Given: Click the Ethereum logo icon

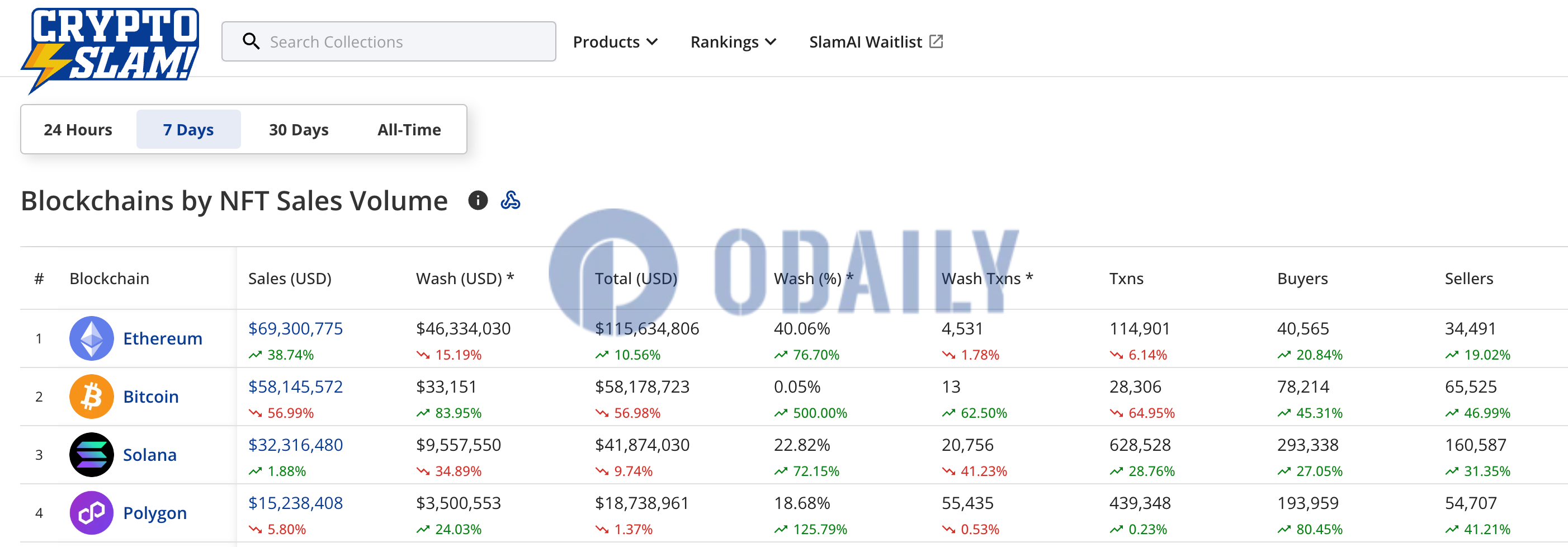Looking at the screenshot, I should [91, 338].
